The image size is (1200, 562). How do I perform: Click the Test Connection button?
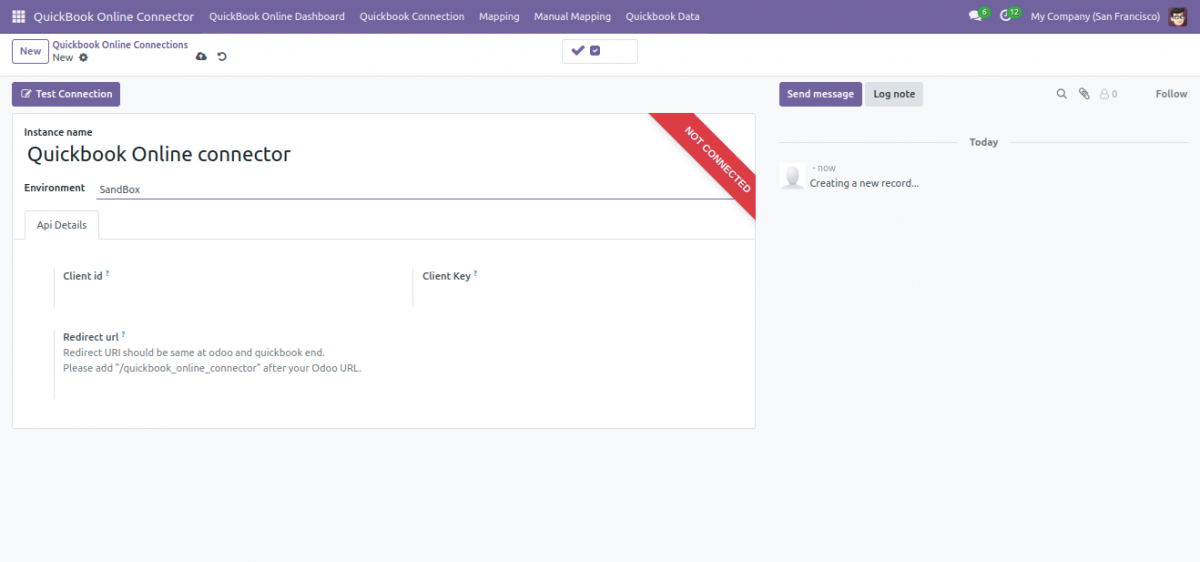pyautogui.click(x=66, y=94)
